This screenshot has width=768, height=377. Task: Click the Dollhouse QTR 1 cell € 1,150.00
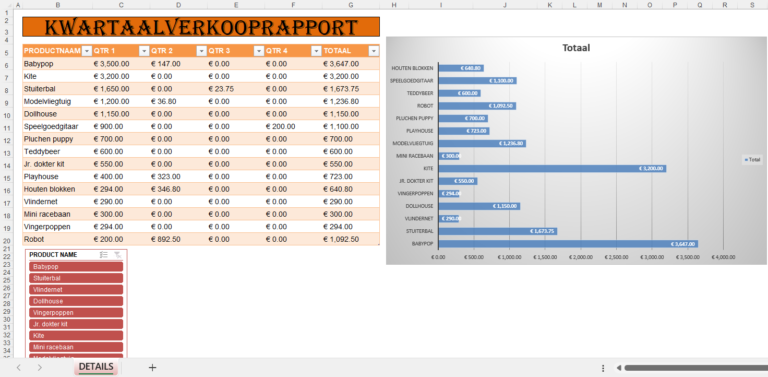click(x=121, y=114)
